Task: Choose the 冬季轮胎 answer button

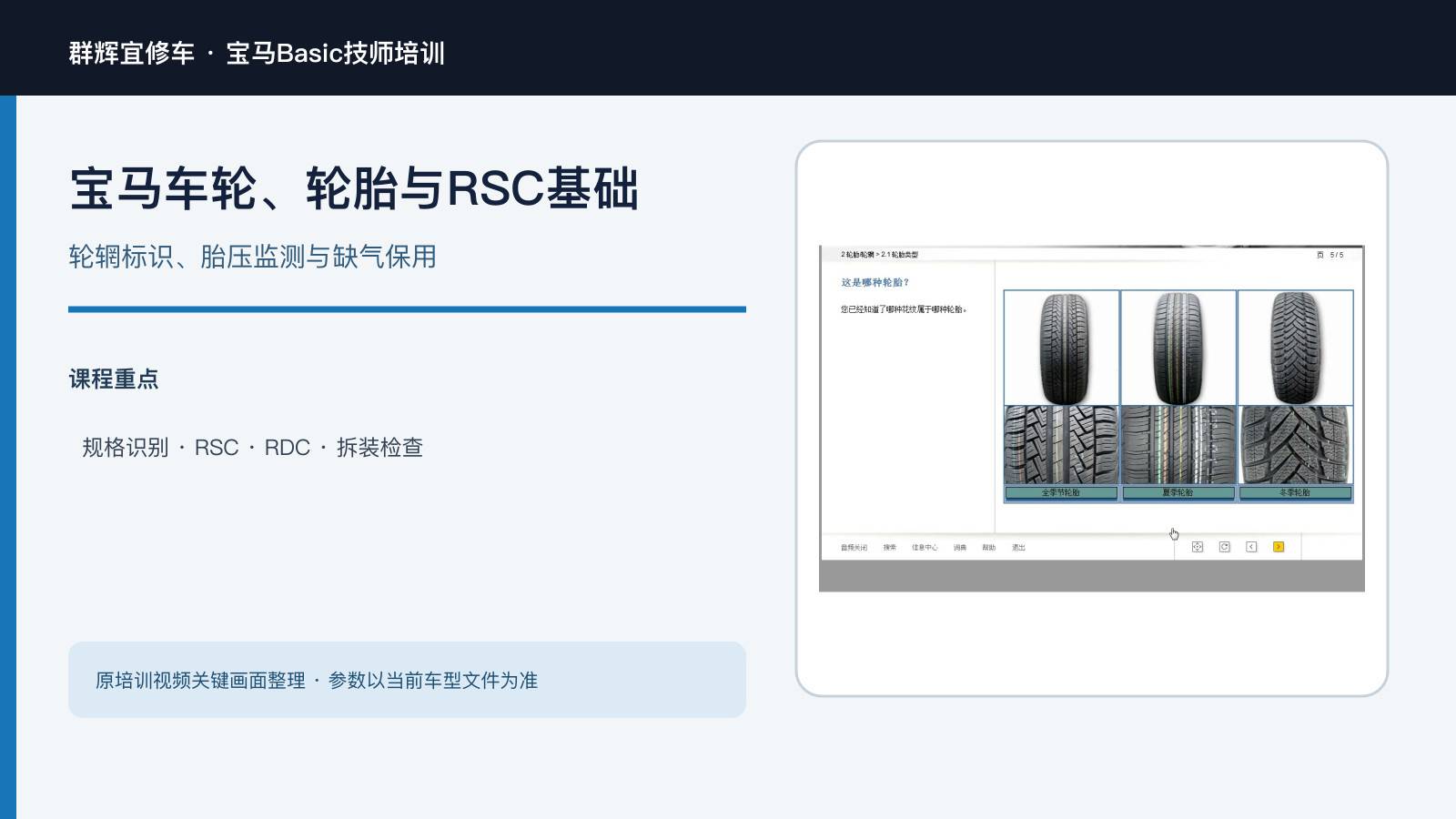Action: pos(1295,492)
